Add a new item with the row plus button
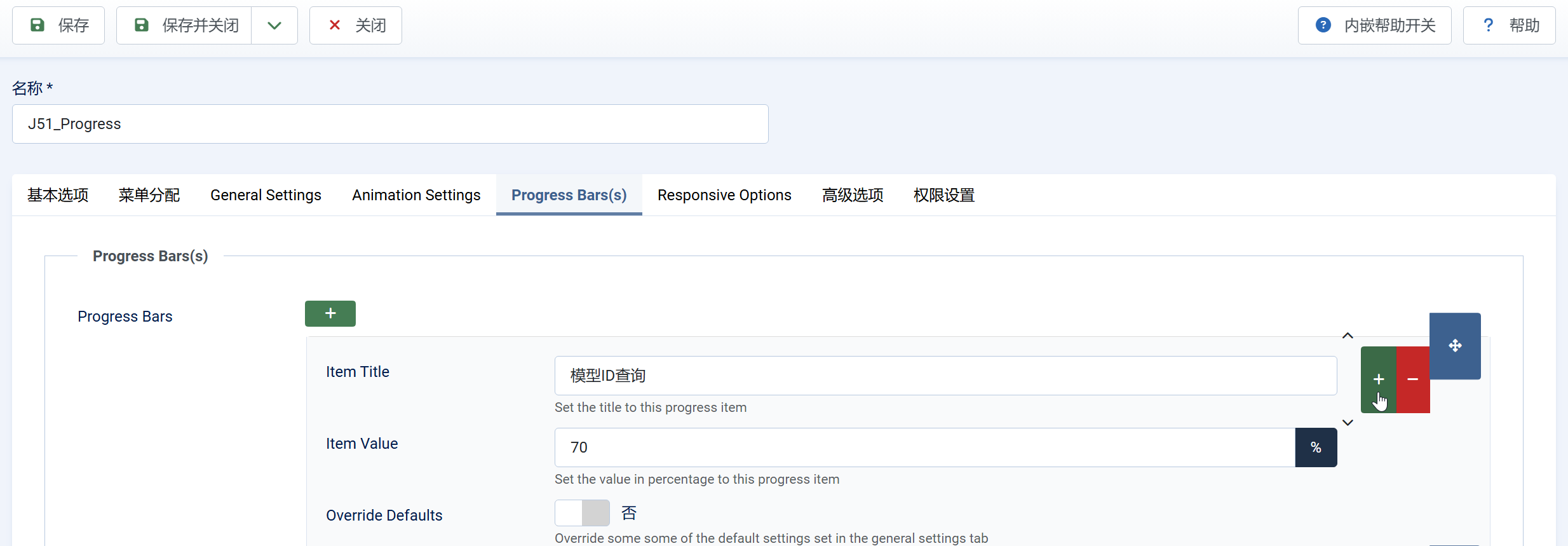 1378,379
